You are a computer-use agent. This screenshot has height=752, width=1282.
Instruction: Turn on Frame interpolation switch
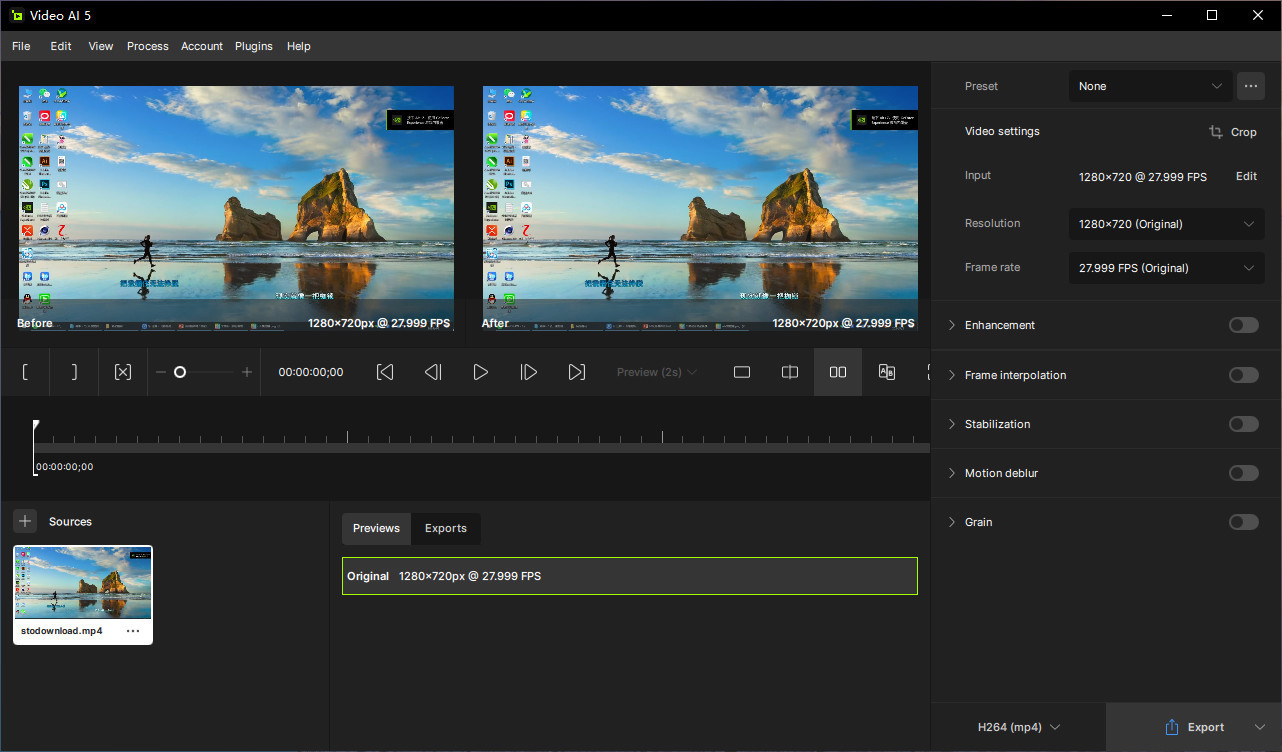pos(1243,375)
